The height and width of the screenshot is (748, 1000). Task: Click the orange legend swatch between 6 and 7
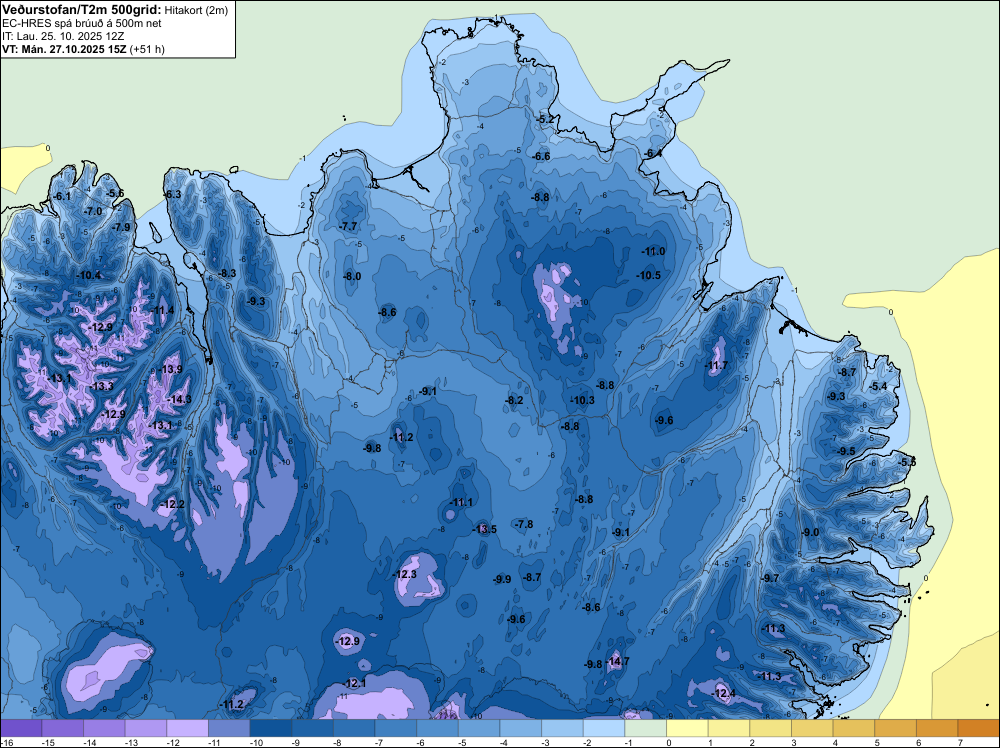coord(938,728)
